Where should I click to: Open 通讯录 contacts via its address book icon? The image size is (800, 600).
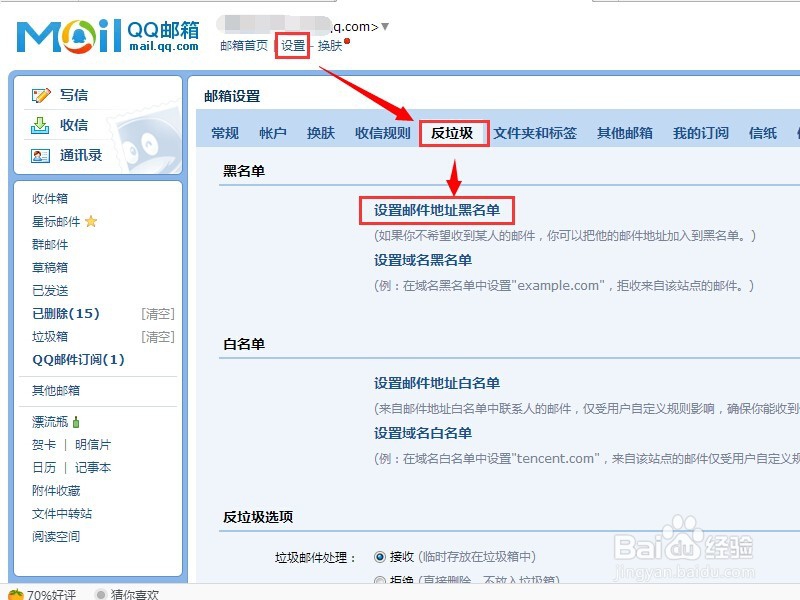42,157
